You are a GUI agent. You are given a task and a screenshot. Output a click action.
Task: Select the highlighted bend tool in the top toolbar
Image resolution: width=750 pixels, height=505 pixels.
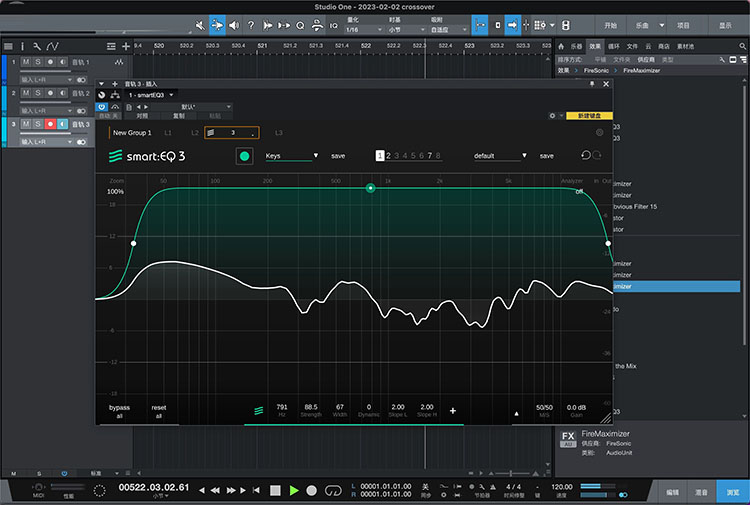click(217, 25)
